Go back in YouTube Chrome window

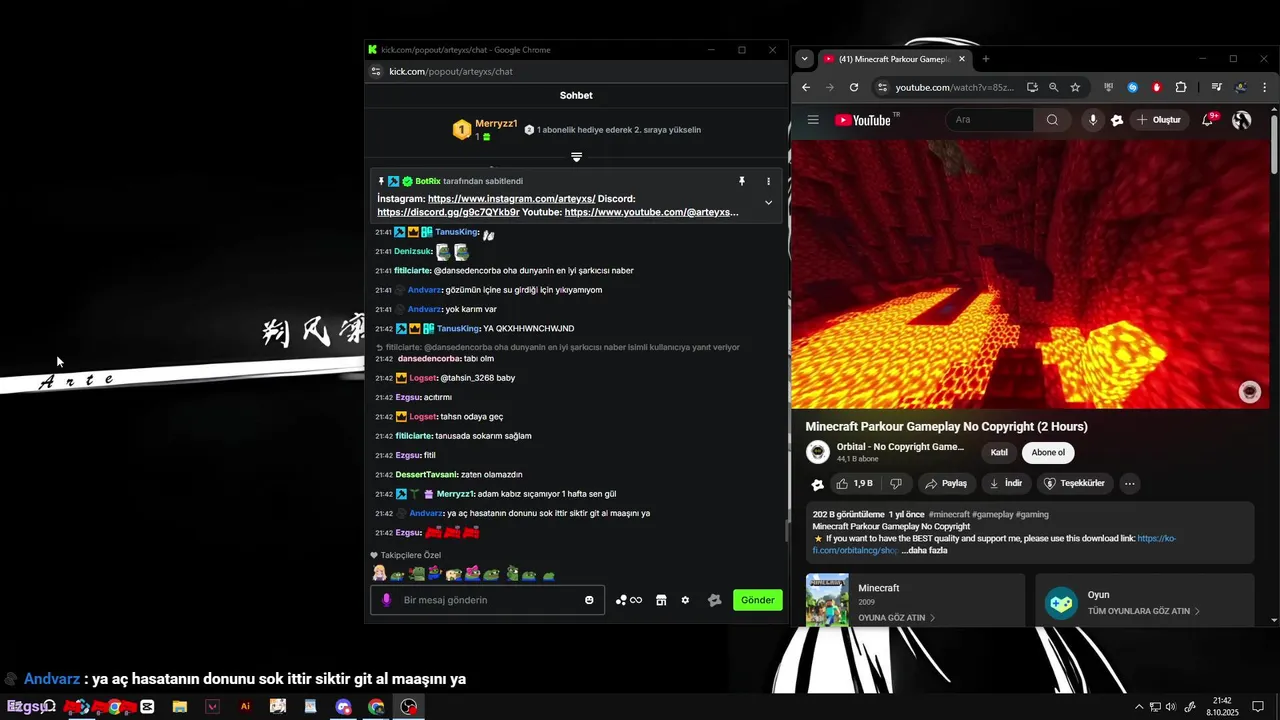806,87
